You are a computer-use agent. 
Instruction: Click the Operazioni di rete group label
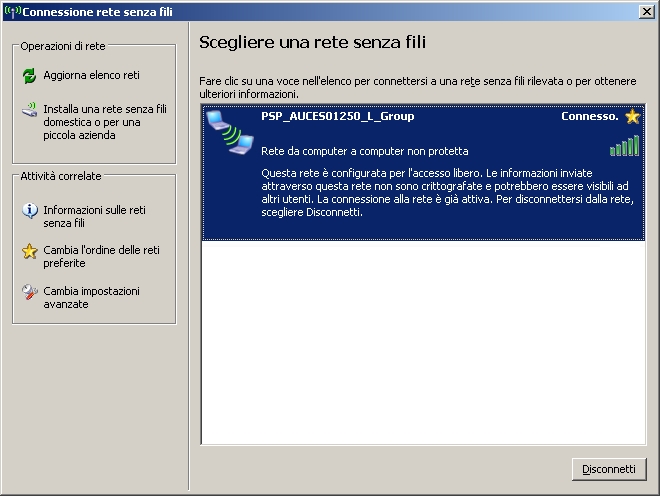[x=63, y=46]
